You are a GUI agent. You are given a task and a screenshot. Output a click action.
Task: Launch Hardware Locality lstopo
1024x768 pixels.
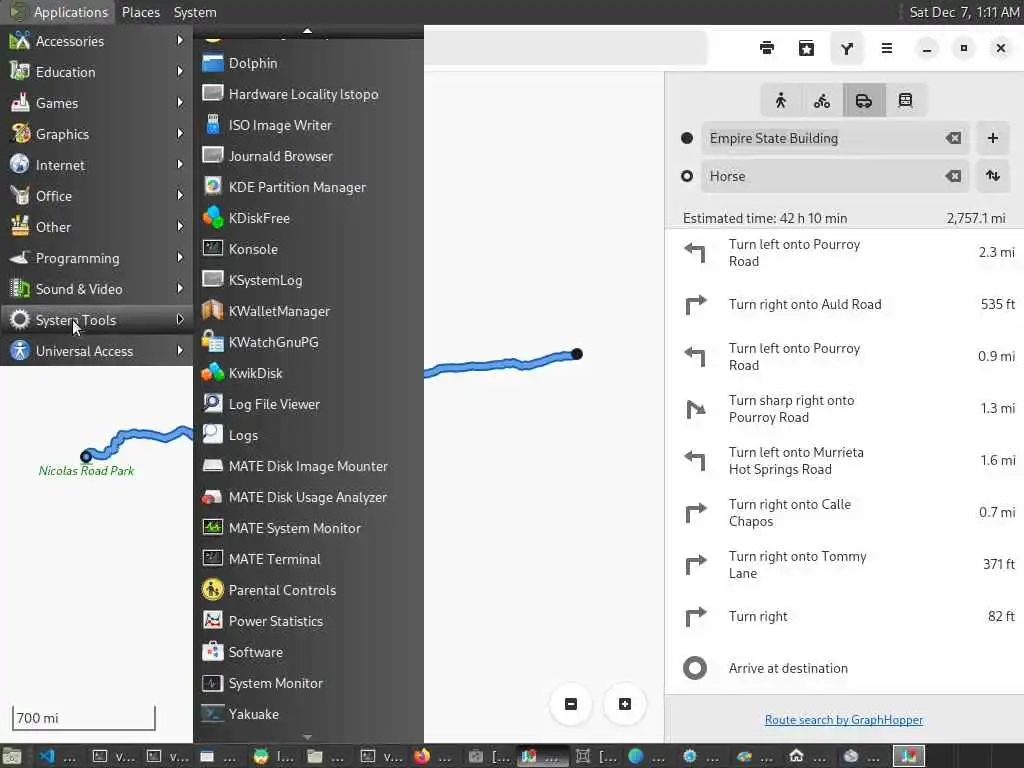pos(309,94)
